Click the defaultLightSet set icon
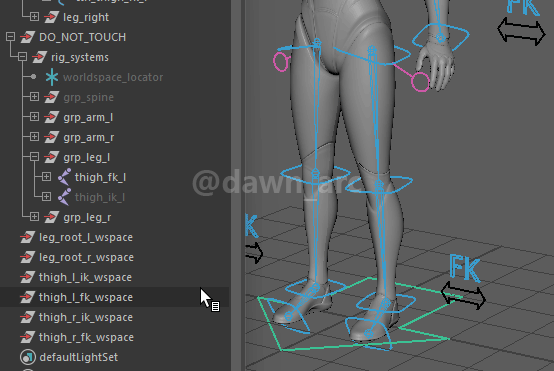The height and width of the screenshot is (371, 554). tap(28, 357)
